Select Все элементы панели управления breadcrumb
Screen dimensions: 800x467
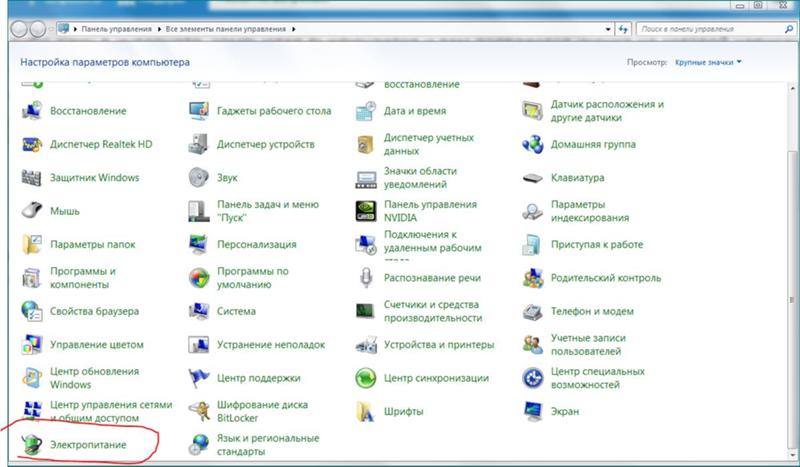[x=226, y=29]
